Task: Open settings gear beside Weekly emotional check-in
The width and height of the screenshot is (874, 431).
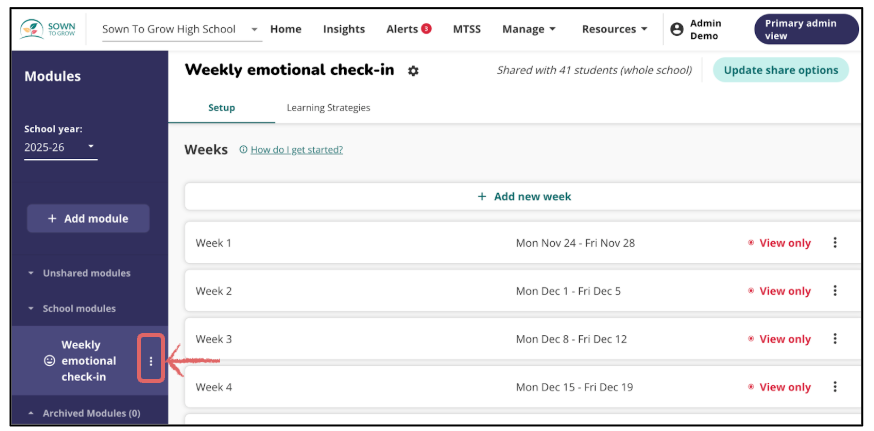Action: pyautogui.click(x=414, y=71)
